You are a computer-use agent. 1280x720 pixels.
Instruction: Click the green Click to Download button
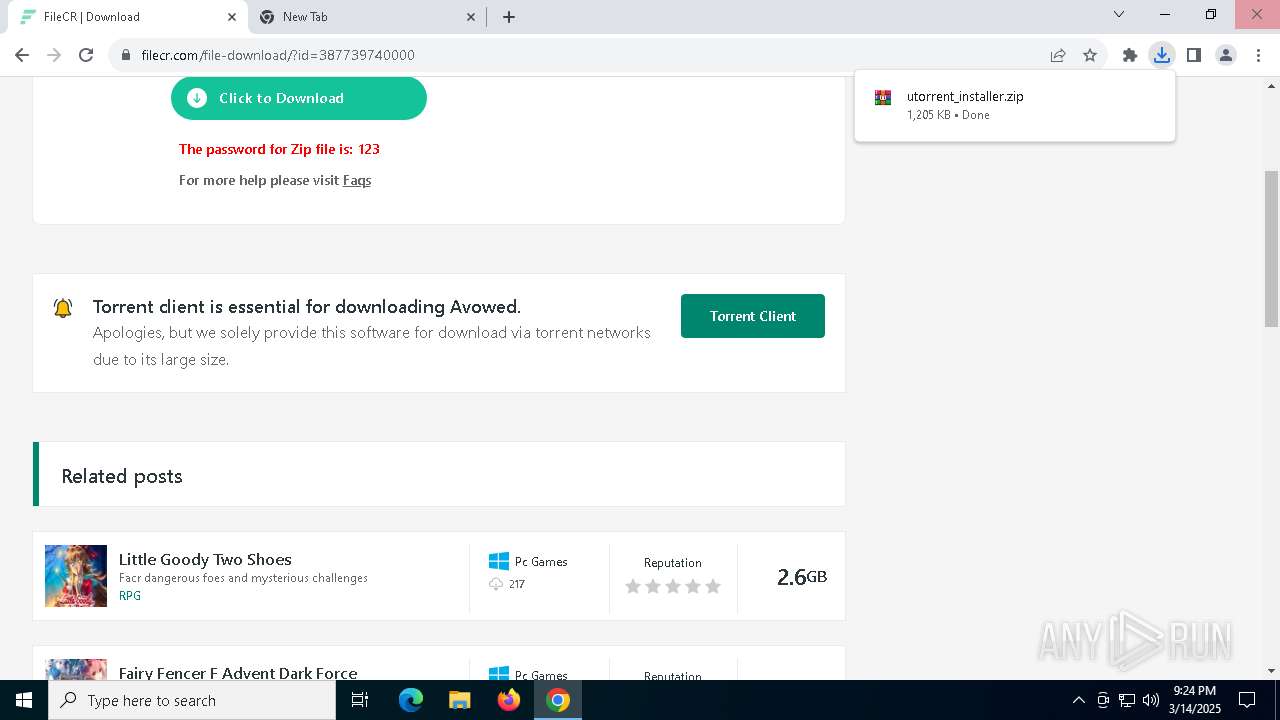tap(299, 98)
